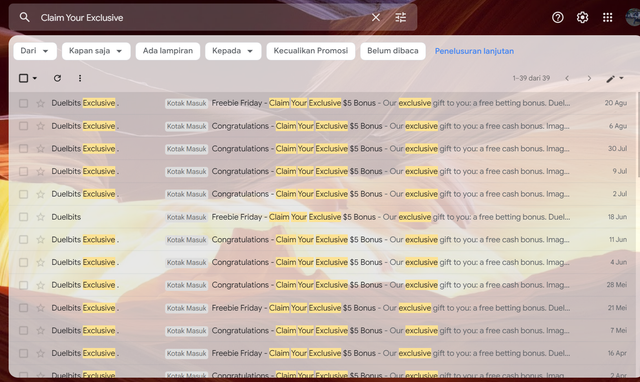This screenshot has height=382, width=640.
Task: Click the Kotak Masuk label on 28 Mei email
Action: click(187, 285)
